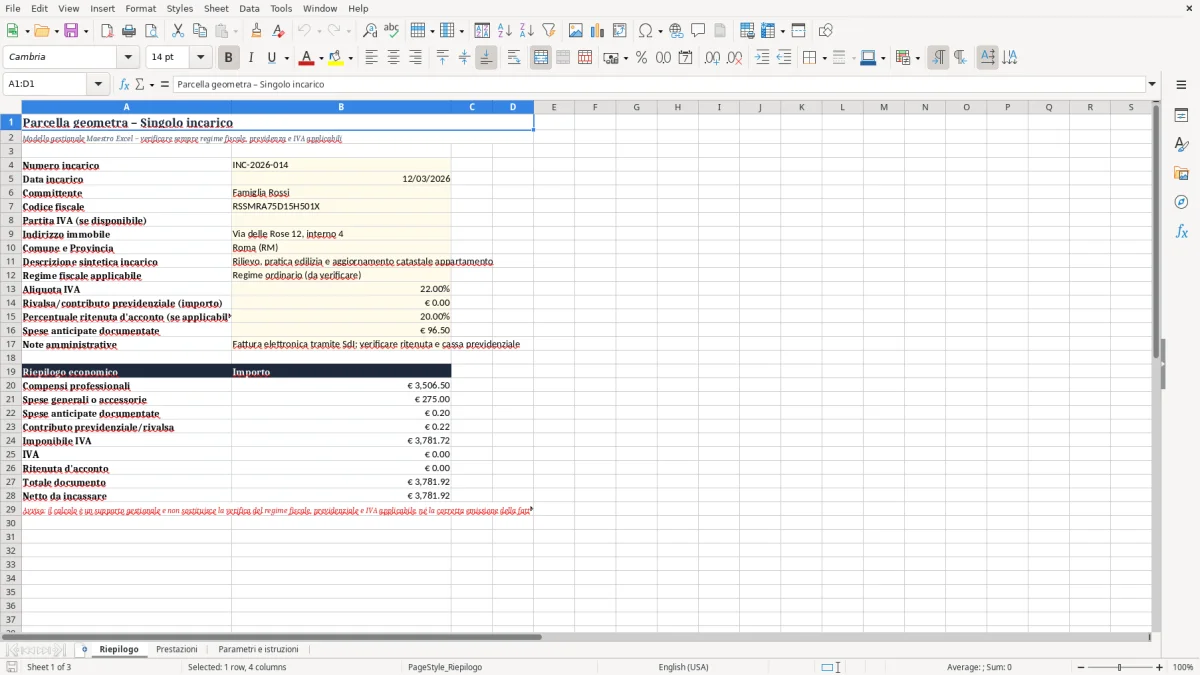
Task: Open Sidebar Navigator compass icon
Action: click(1181, 202)
